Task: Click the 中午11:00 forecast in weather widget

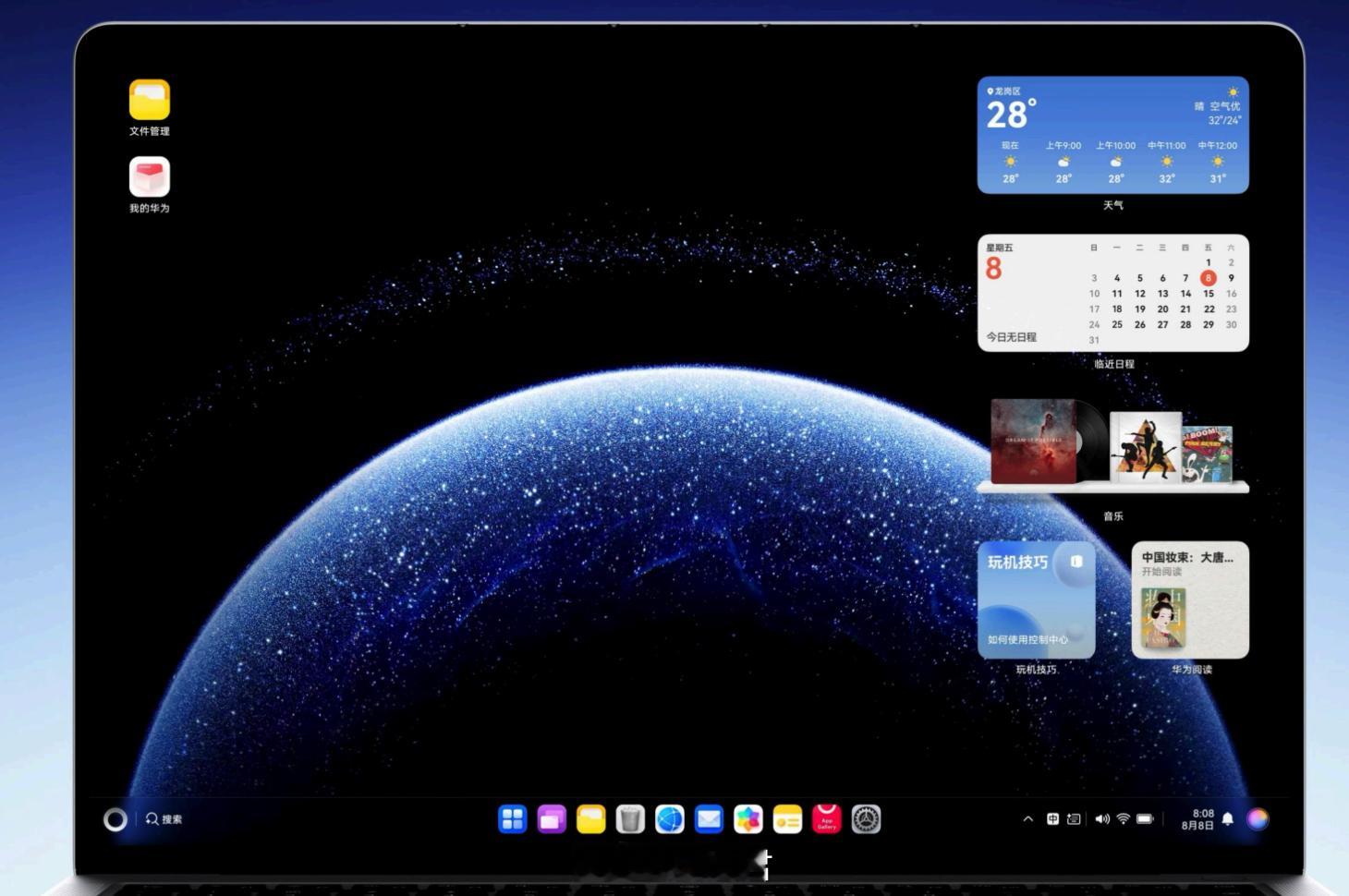Action: tap(1167, 162)
